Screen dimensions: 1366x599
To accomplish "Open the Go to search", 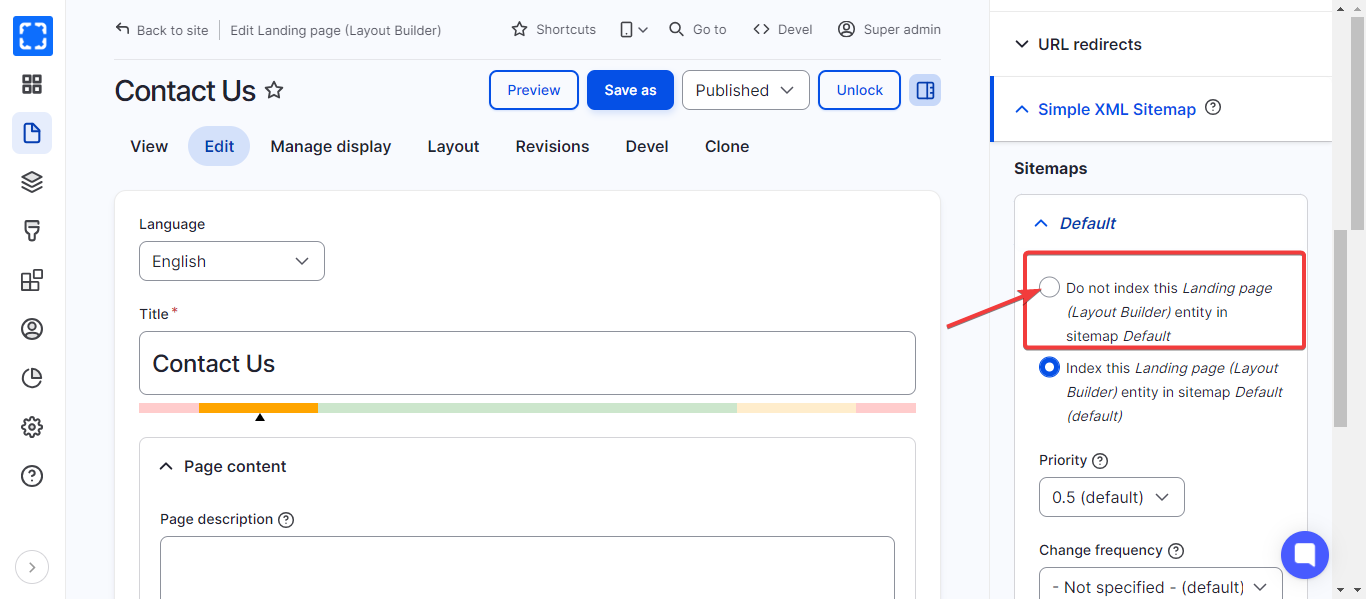I will click(x=698, y=29).
